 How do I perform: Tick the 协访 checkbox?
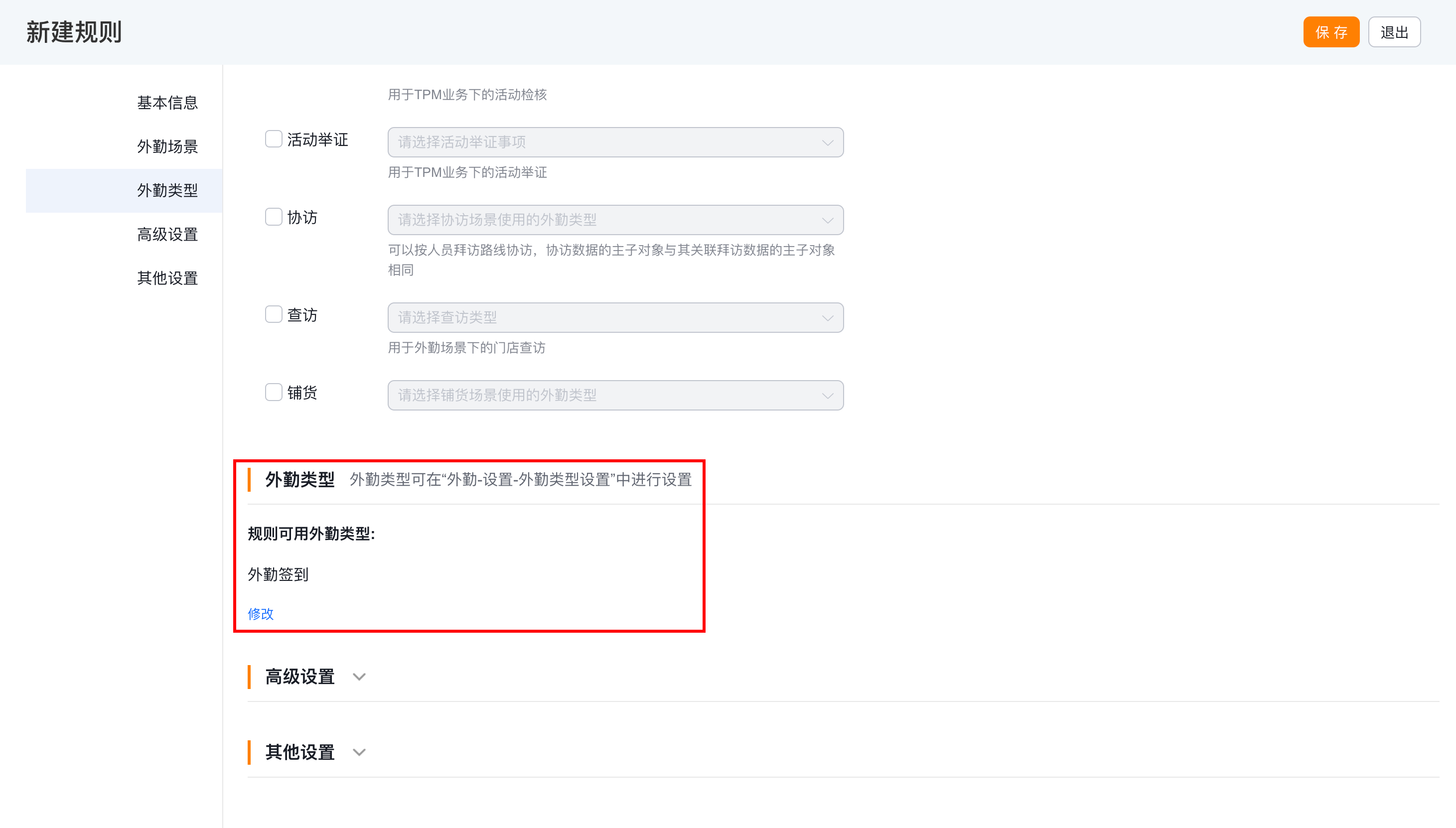[274, 217]
